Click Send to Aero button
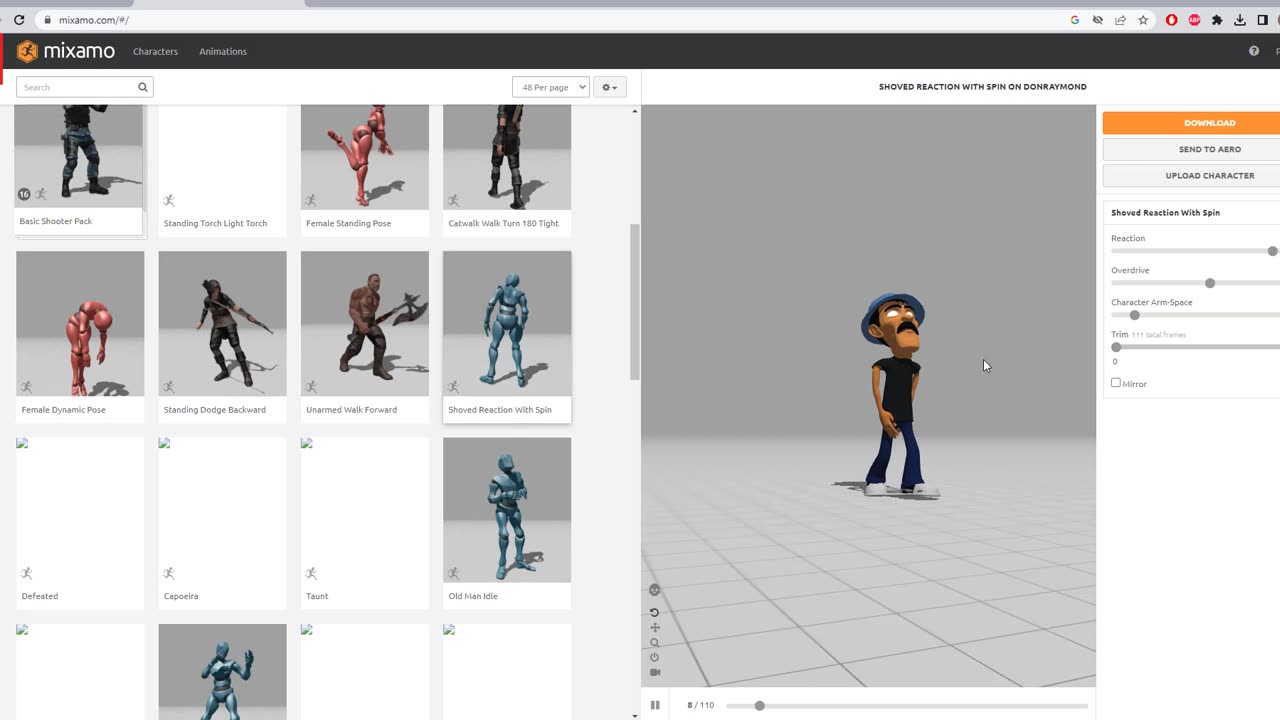Screen dimensions: 1280x720 tap(1191, 149)
